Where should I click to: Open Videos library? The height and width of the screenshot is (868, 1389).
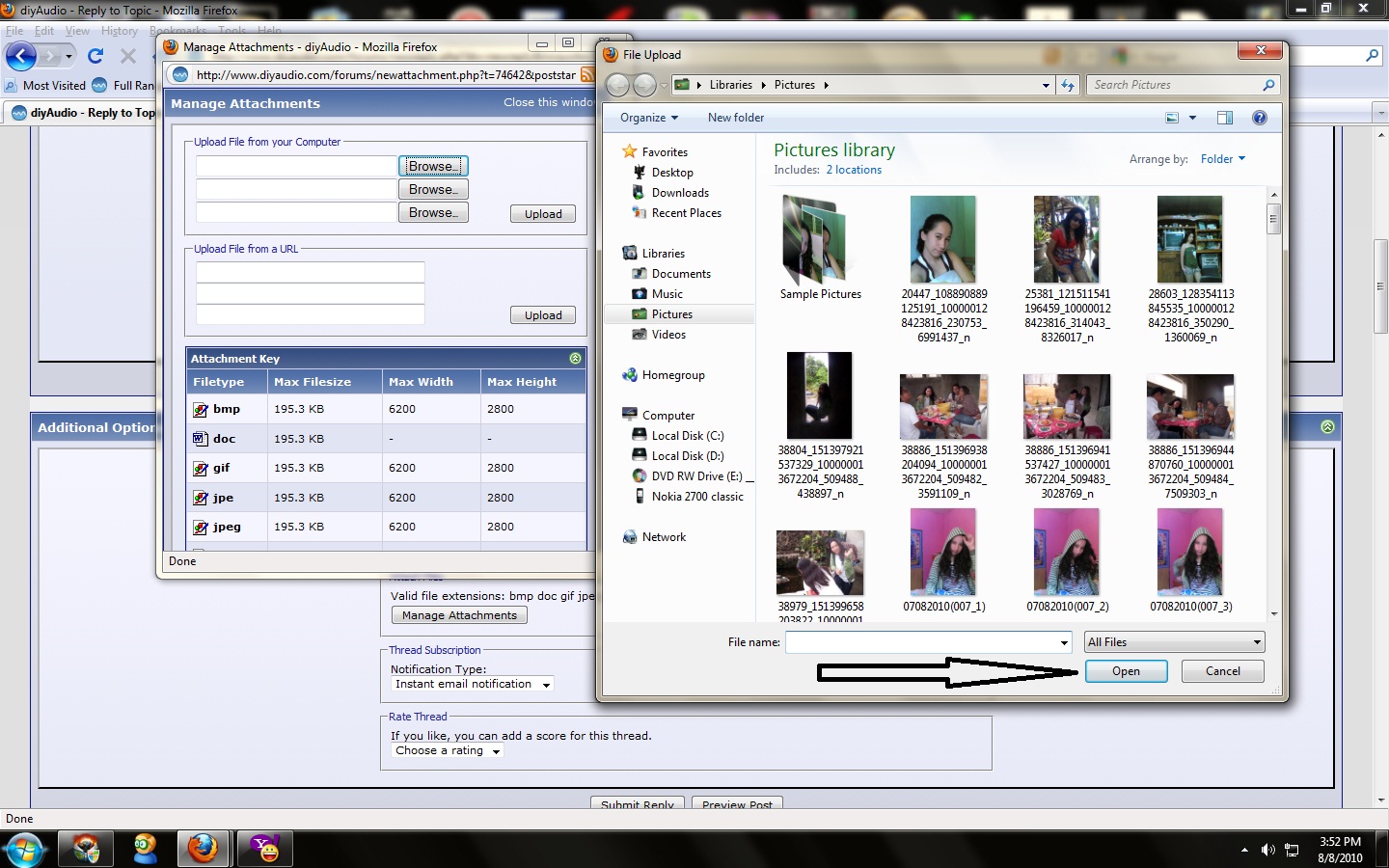[668, 335]
